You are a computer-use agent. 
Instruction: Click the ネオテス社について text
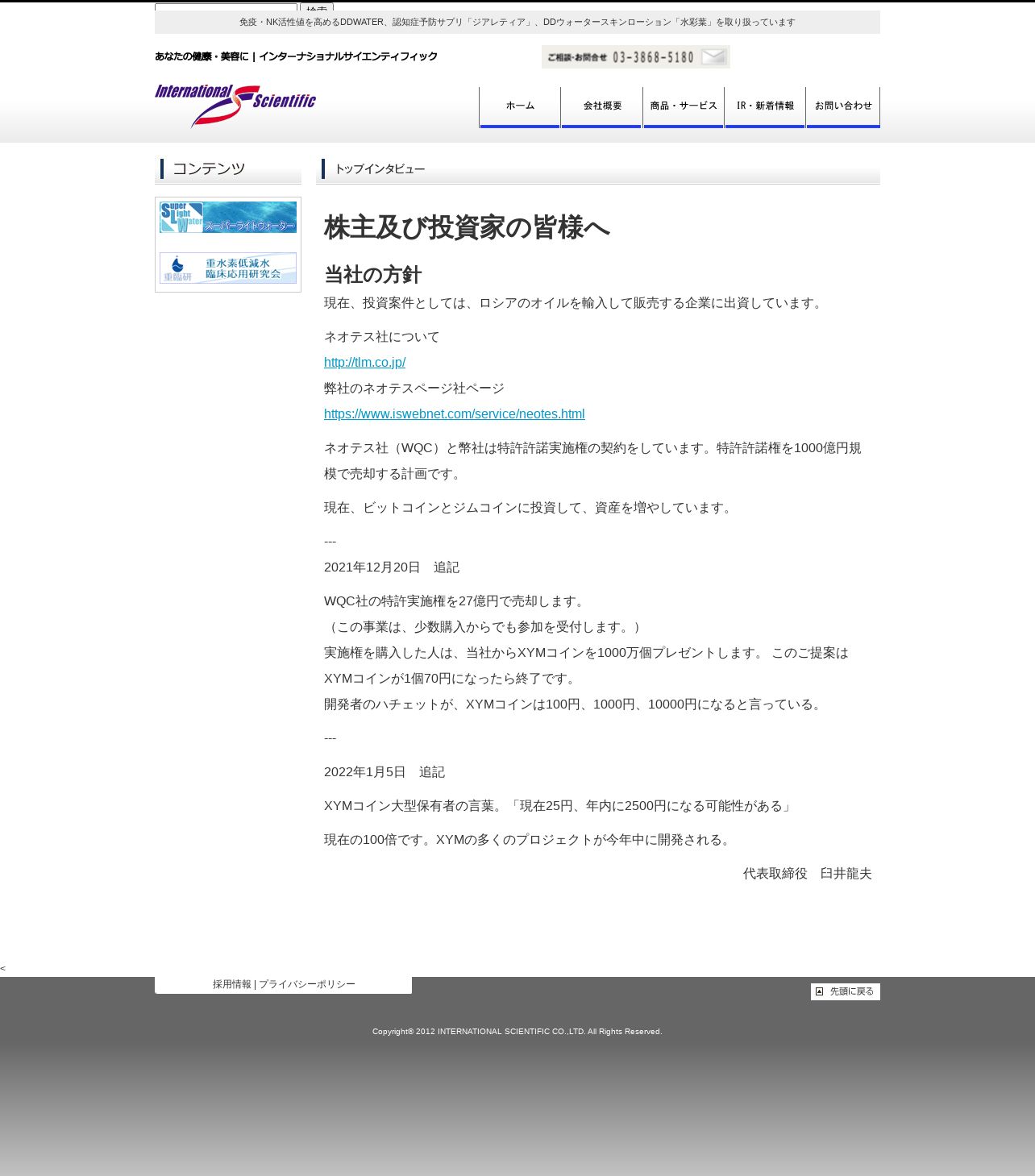click(382, 337)
